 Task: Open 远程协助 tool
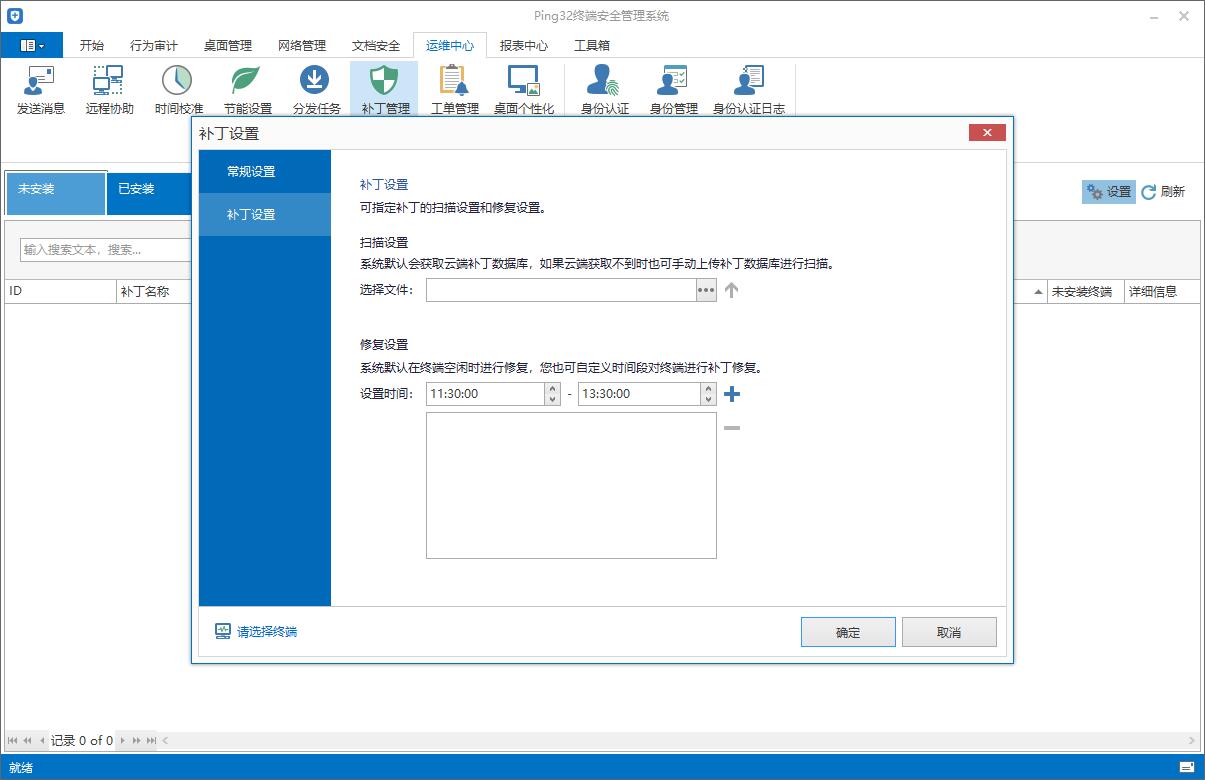click(109, 89)
